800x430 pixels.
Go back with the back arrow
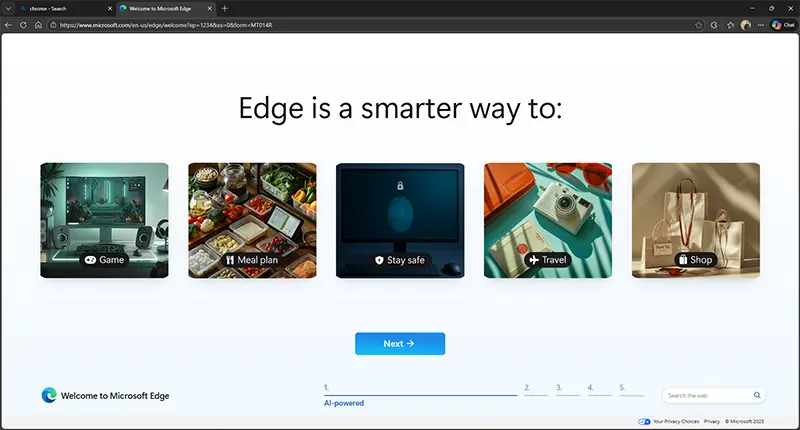(8, 24)
